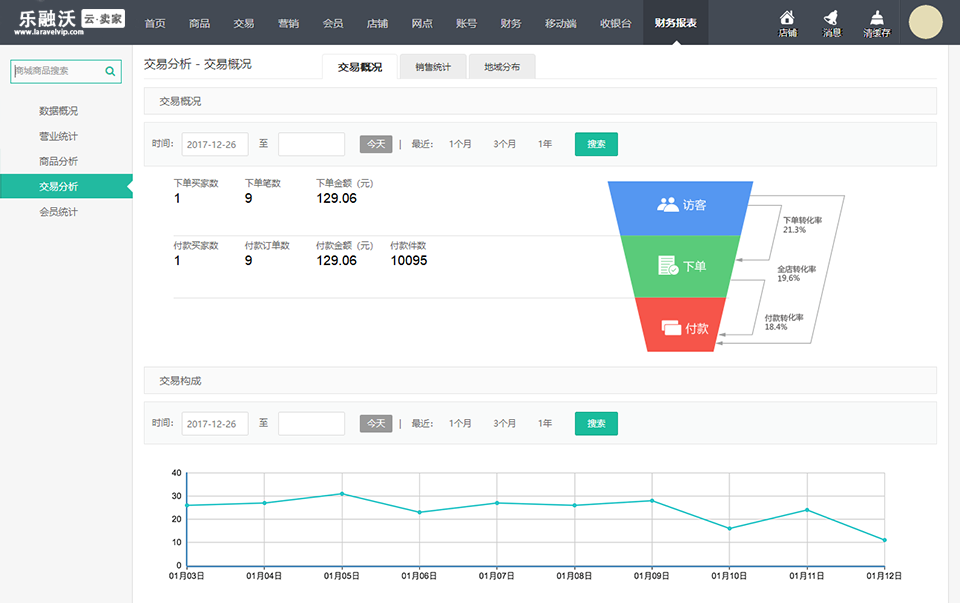Open the 店铺 home icon in header
960x605 pixels.
(x=787, y=23)
